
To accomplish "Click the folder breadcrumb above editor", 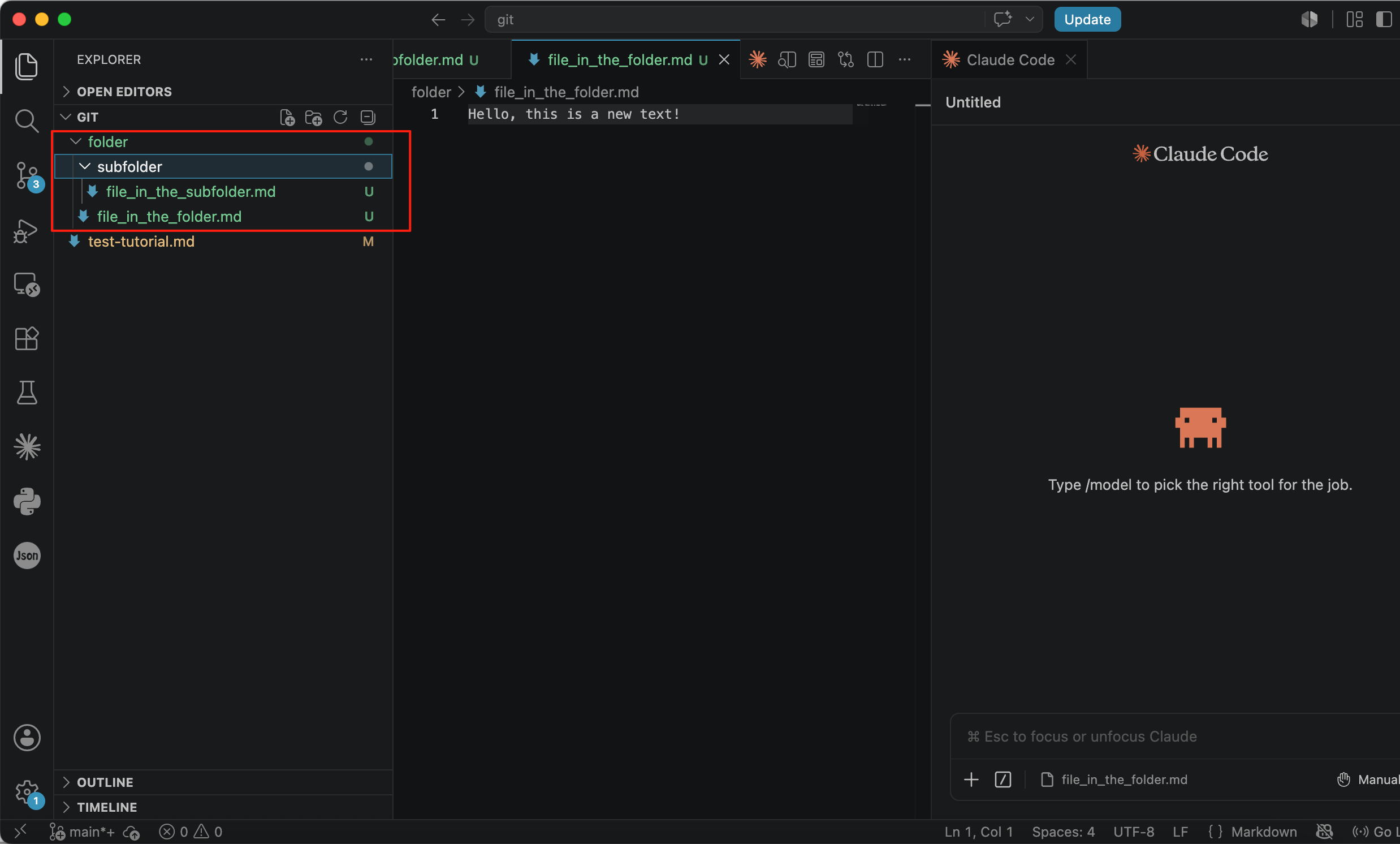I will (x=431, y=92).
